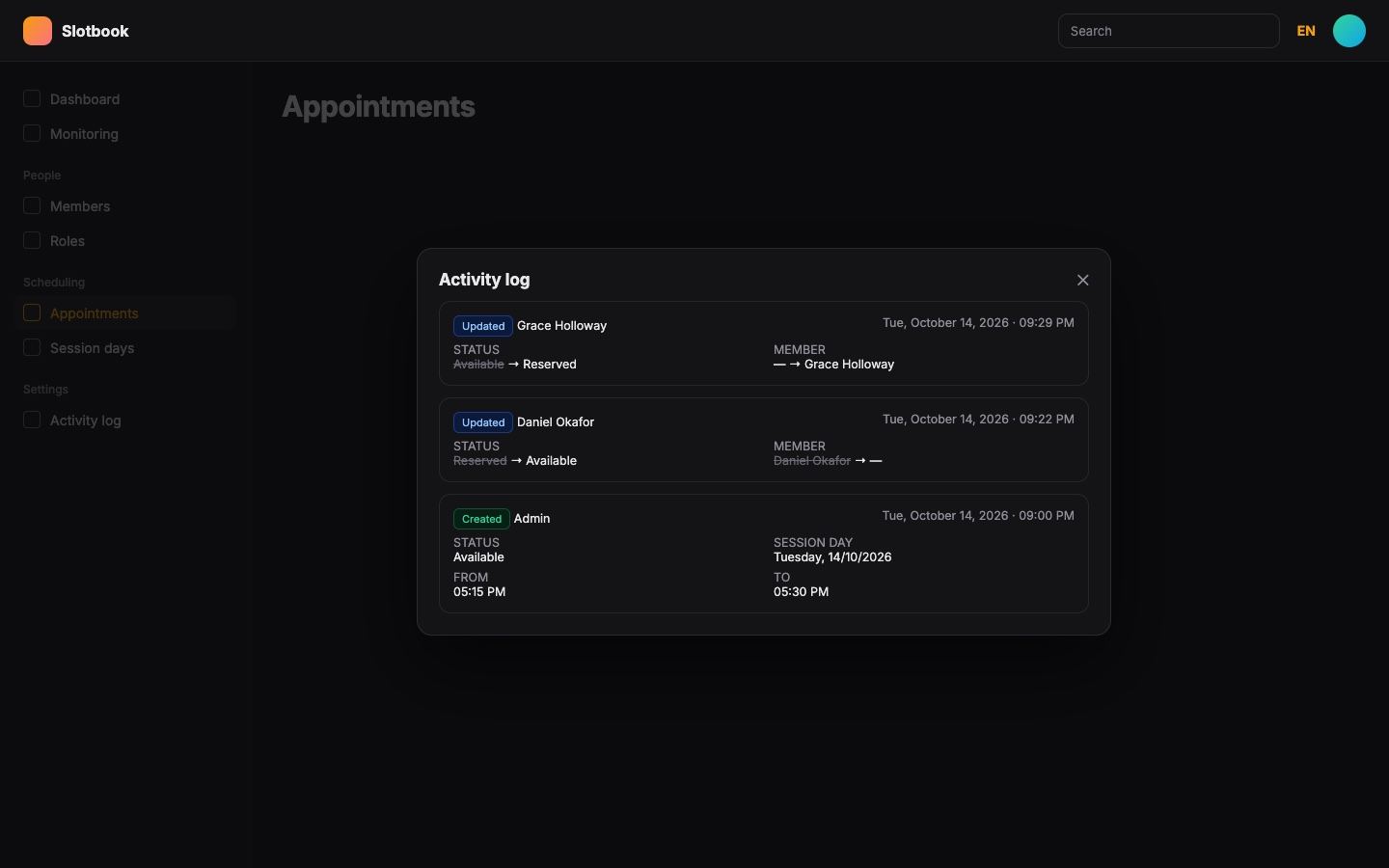Open Activity log from Settings section

[x=125, y=420]
